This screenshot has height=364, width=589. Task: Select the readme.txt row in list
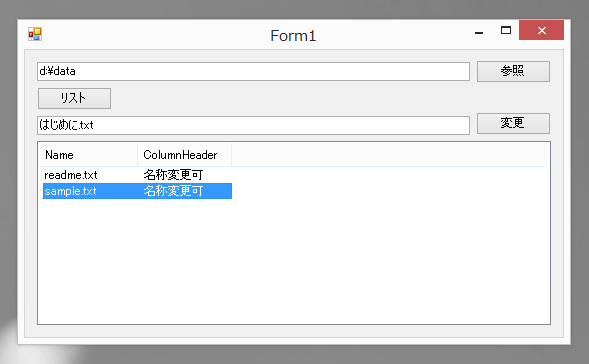click(137, 175)
